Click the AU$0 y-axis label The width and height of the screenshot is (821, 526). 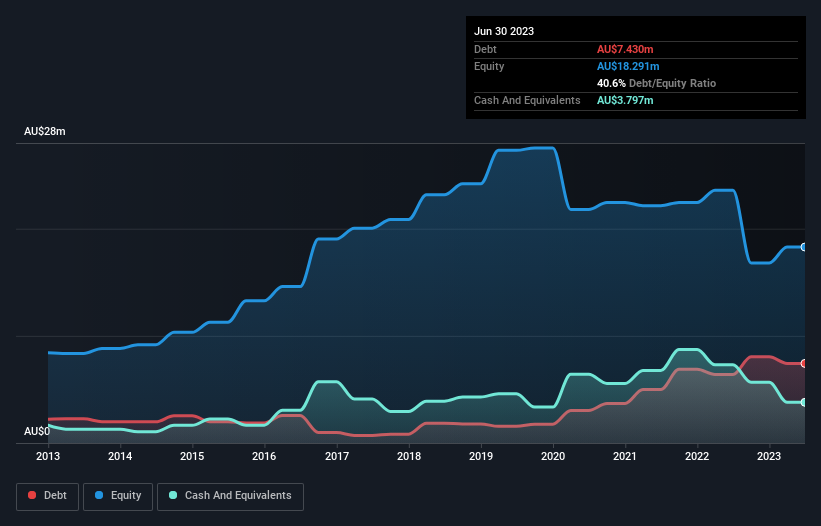tap(36, 431)
